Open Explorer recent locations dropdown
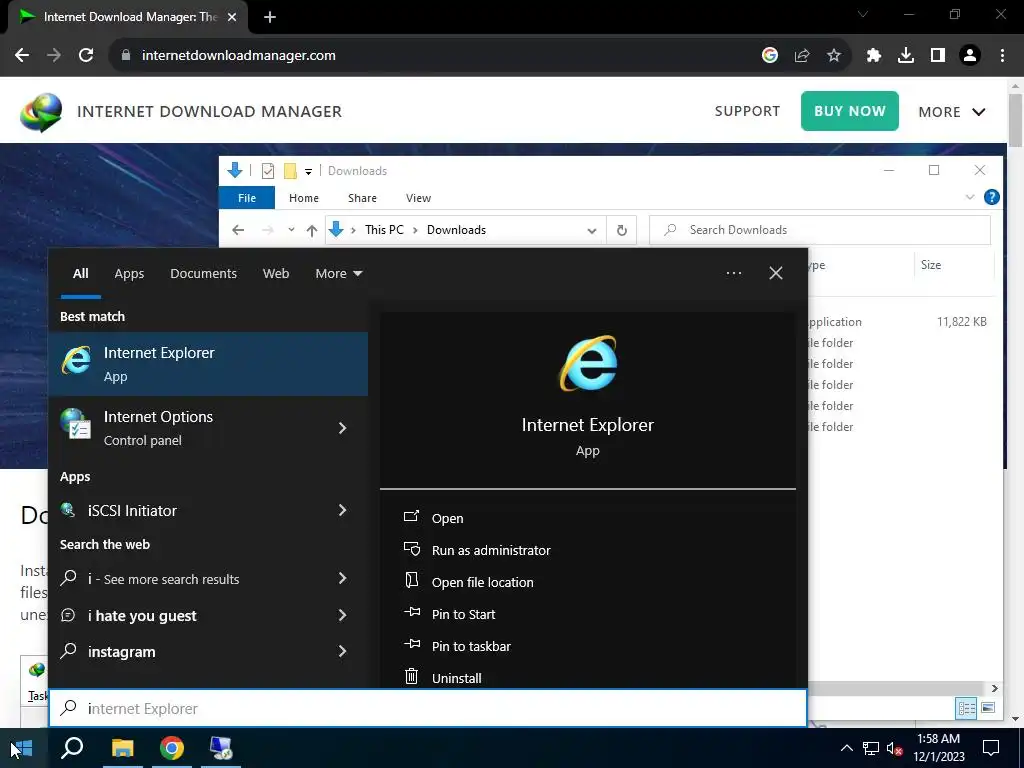Image resolution: width=1024 pixels, height=768 pixels. pyautogui.click(x=291, y=230)
